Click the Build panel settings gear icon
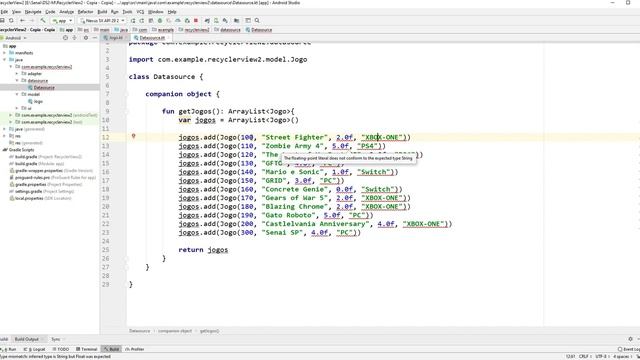 click(631, 339)
